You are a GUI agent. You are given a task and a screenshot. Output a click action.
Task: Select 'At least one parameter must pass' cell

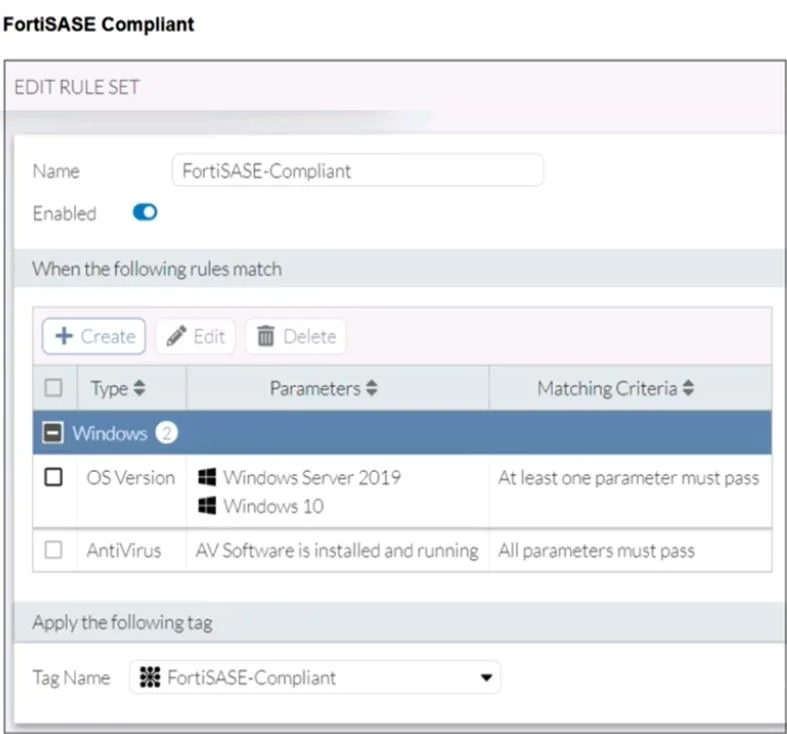pos(628,478)
